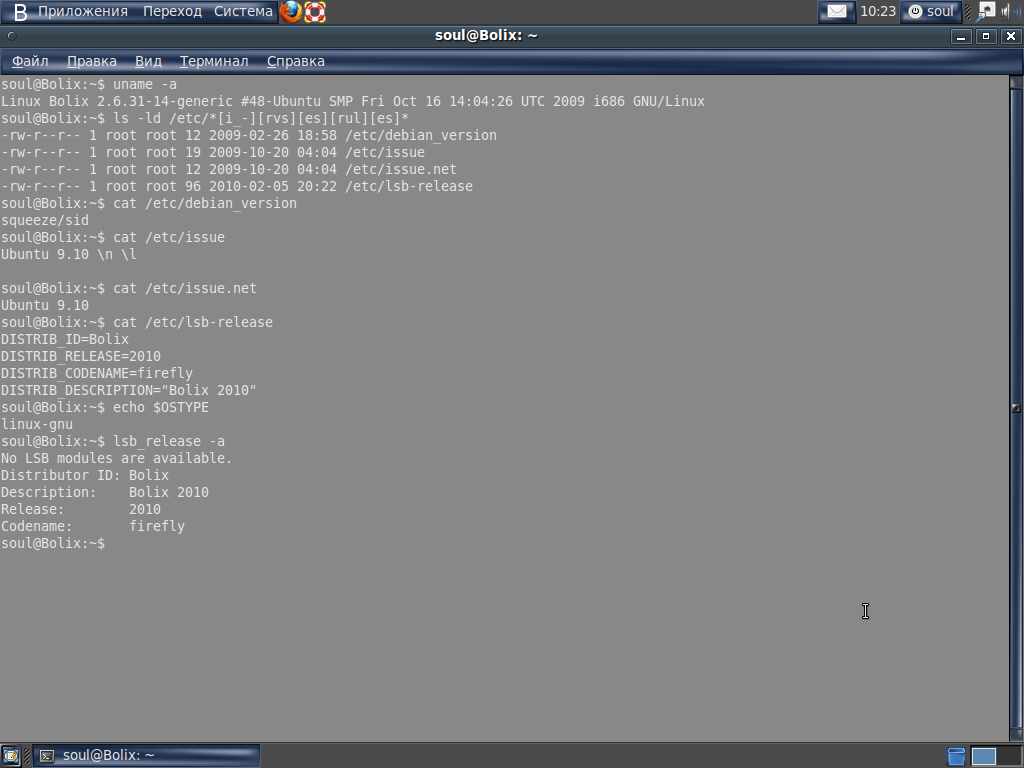
Task: Open the Приложения menu
Action: (82, 12)
